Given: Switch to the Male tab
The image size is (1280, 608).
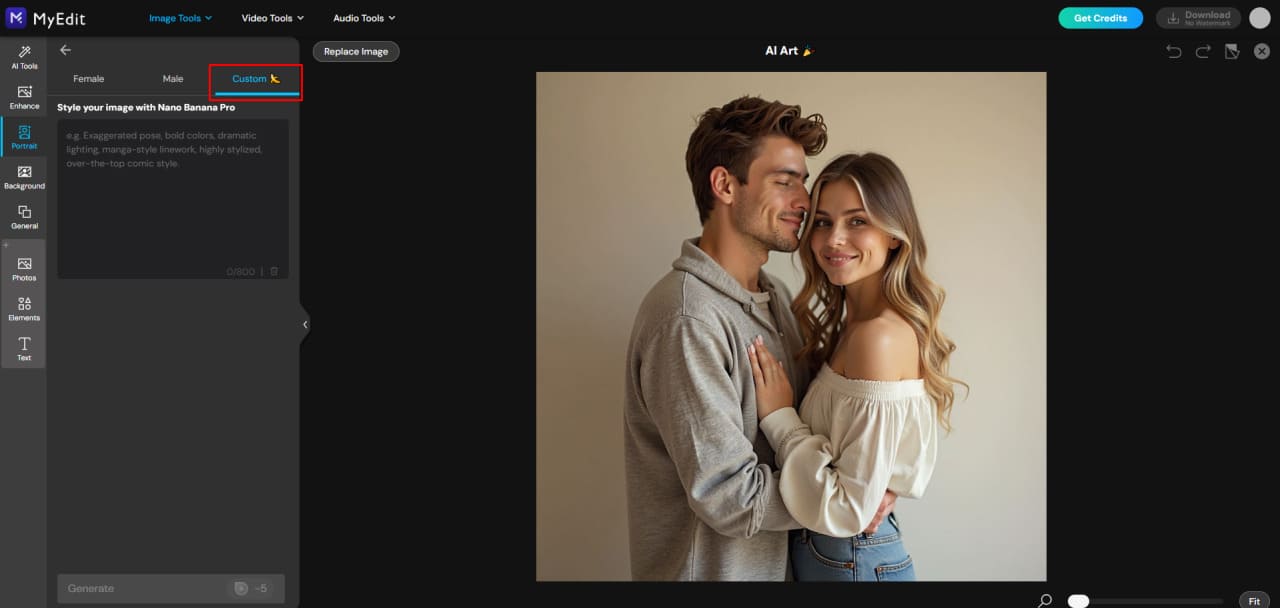Looking at the screenshot, I should coord(173,79).
